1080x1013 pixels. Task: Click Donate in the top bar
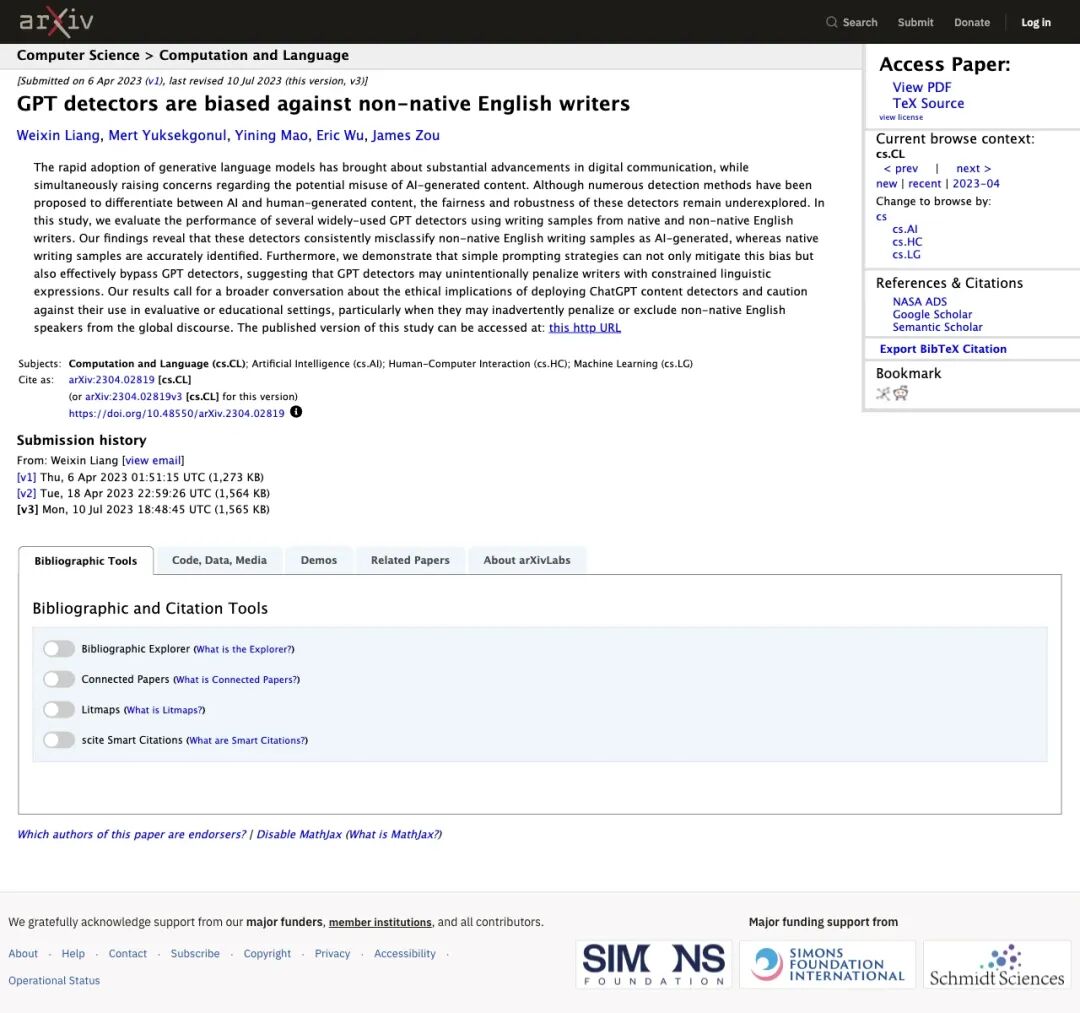972,22
